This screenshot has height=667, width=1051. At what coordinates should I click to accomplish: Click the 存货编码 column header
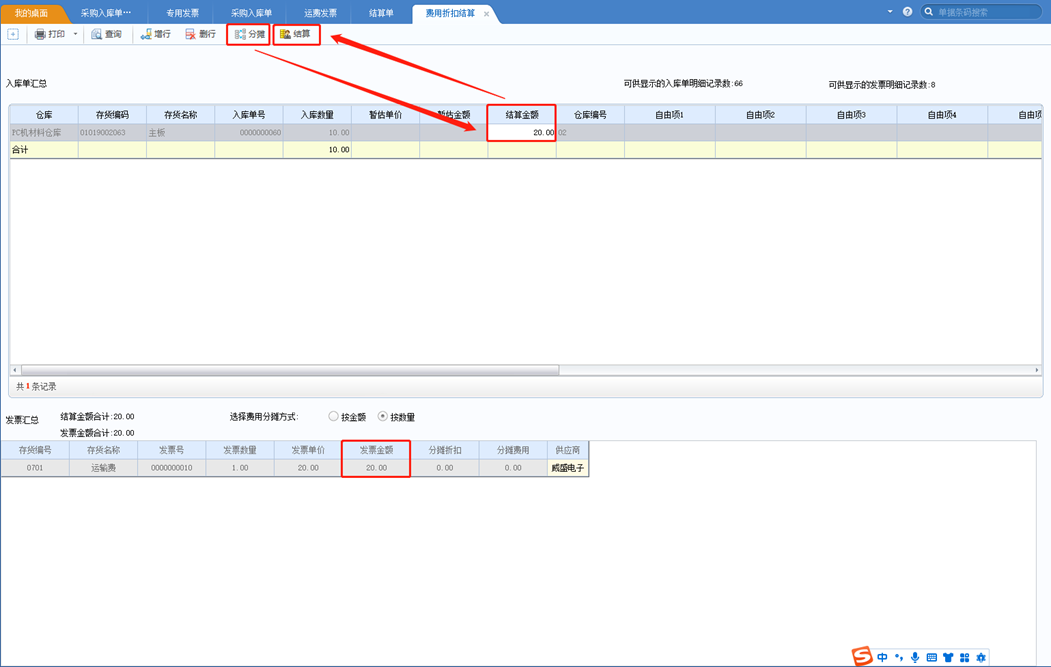pos(112,115)
